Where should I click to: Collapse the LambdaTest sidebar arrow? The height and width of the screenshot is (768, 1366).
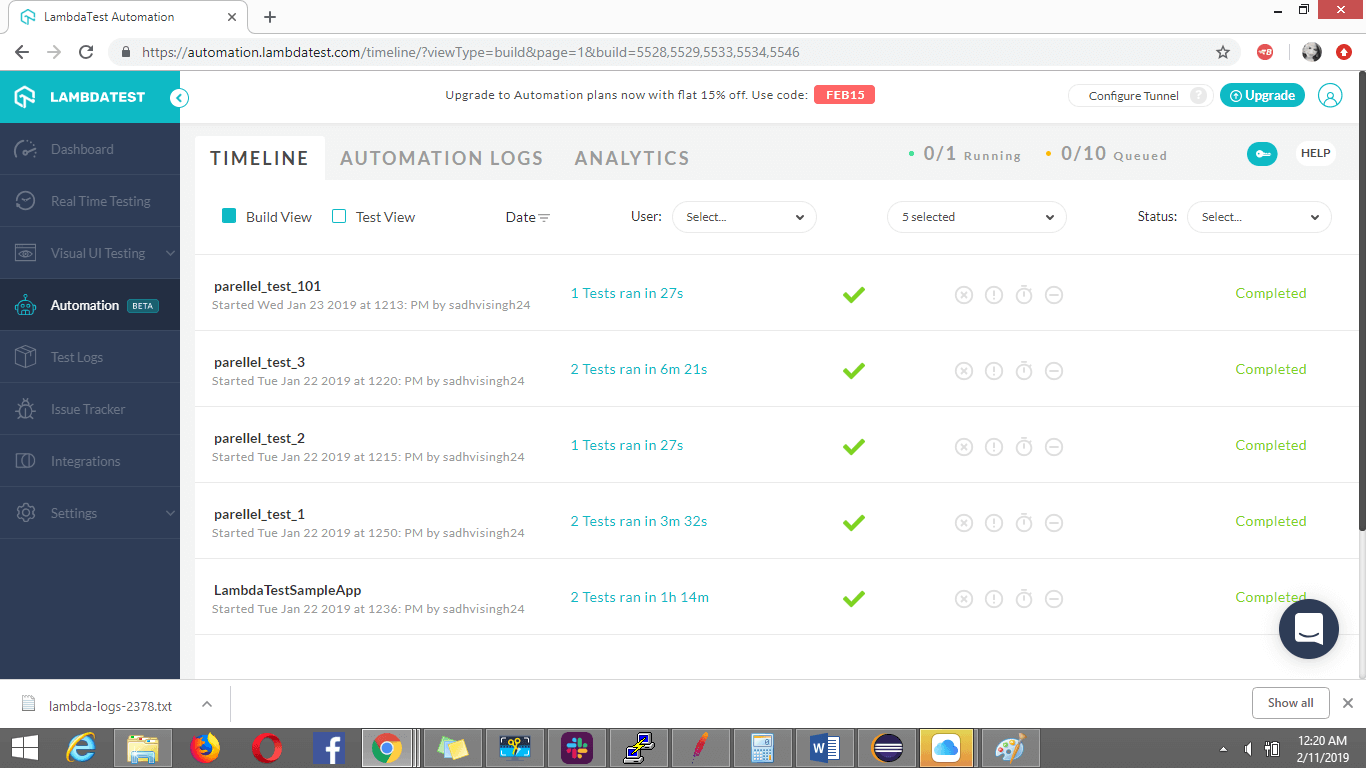(179, 97)
